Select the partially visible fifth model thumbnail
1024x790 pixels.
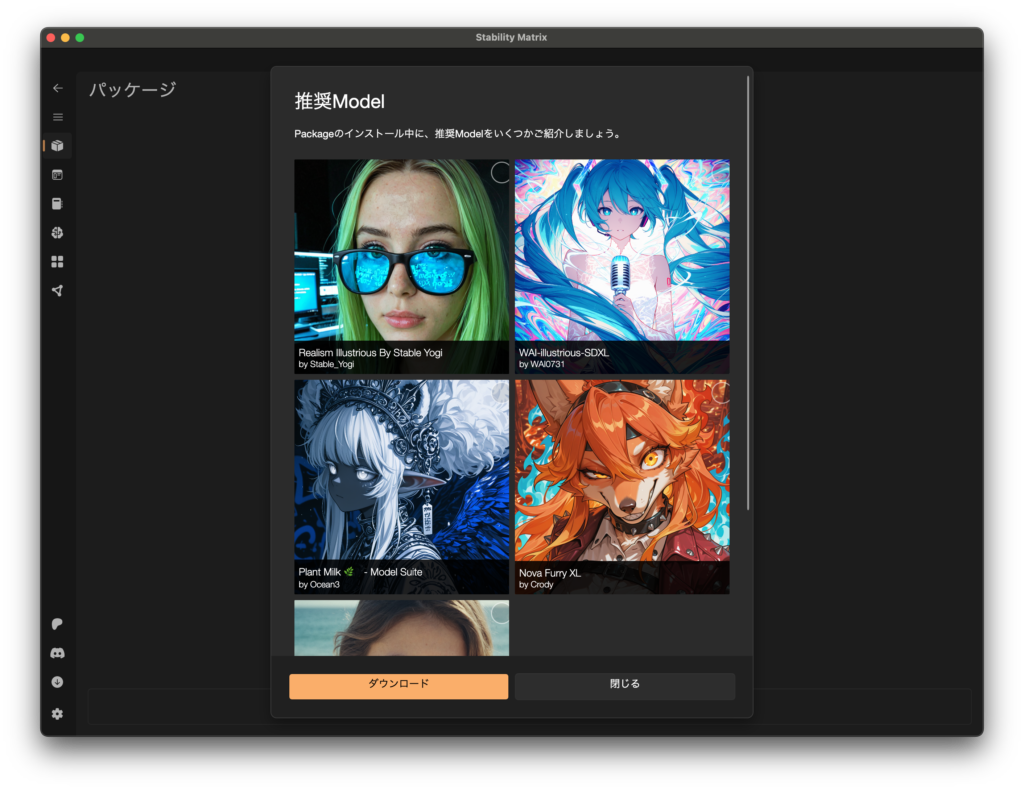401,628
